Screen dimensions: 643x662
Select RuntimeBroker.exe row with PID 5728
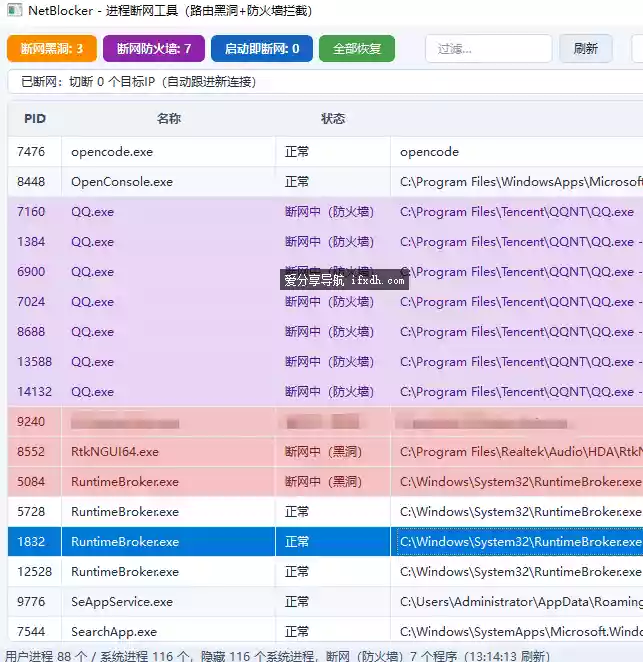325,511
